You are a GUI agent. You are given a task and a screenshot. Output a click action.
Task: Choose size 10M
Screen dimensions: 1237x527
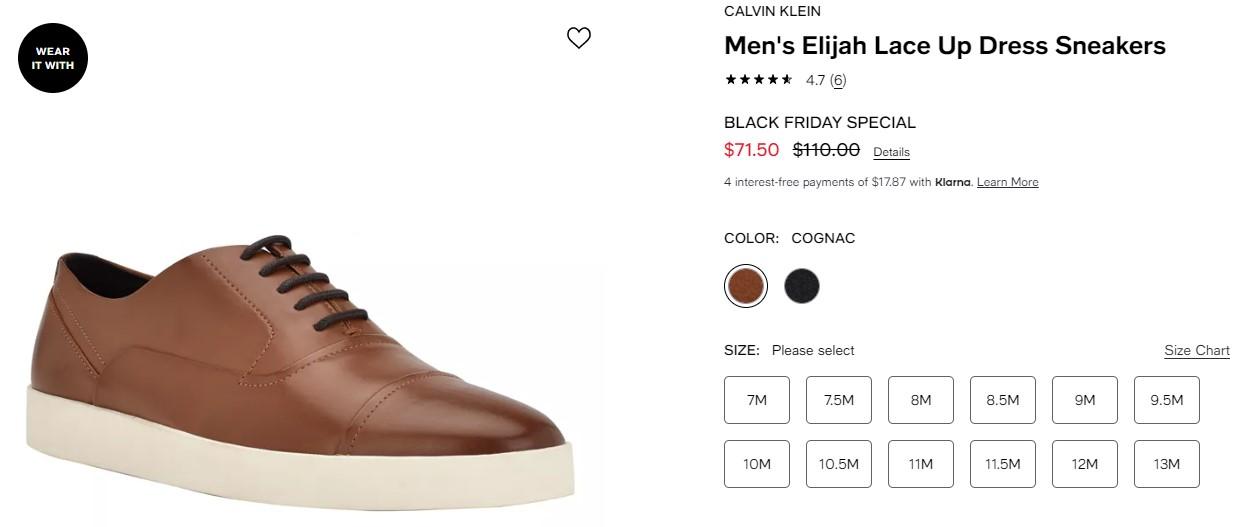[x=757, y=464]
